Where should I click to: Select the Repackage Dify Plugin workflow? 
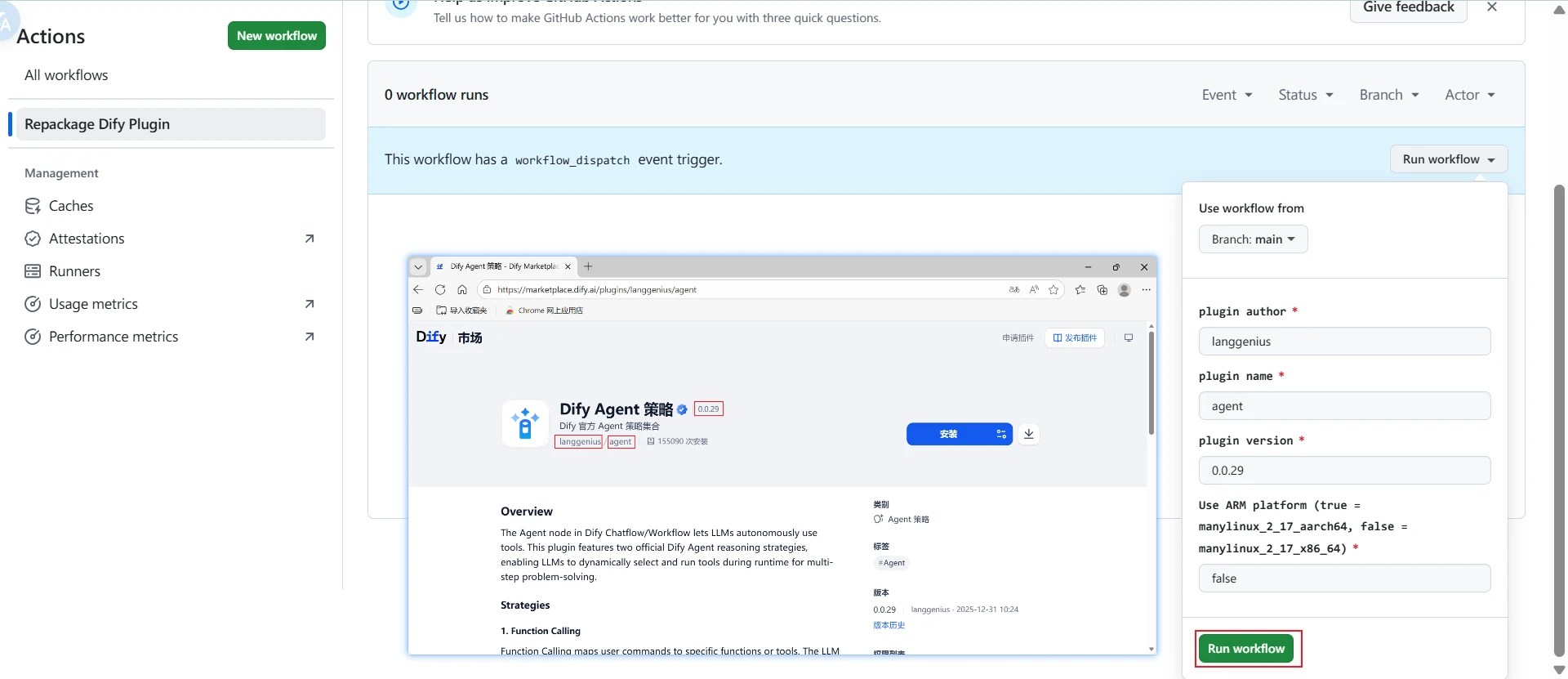click(x=171, y=124)
